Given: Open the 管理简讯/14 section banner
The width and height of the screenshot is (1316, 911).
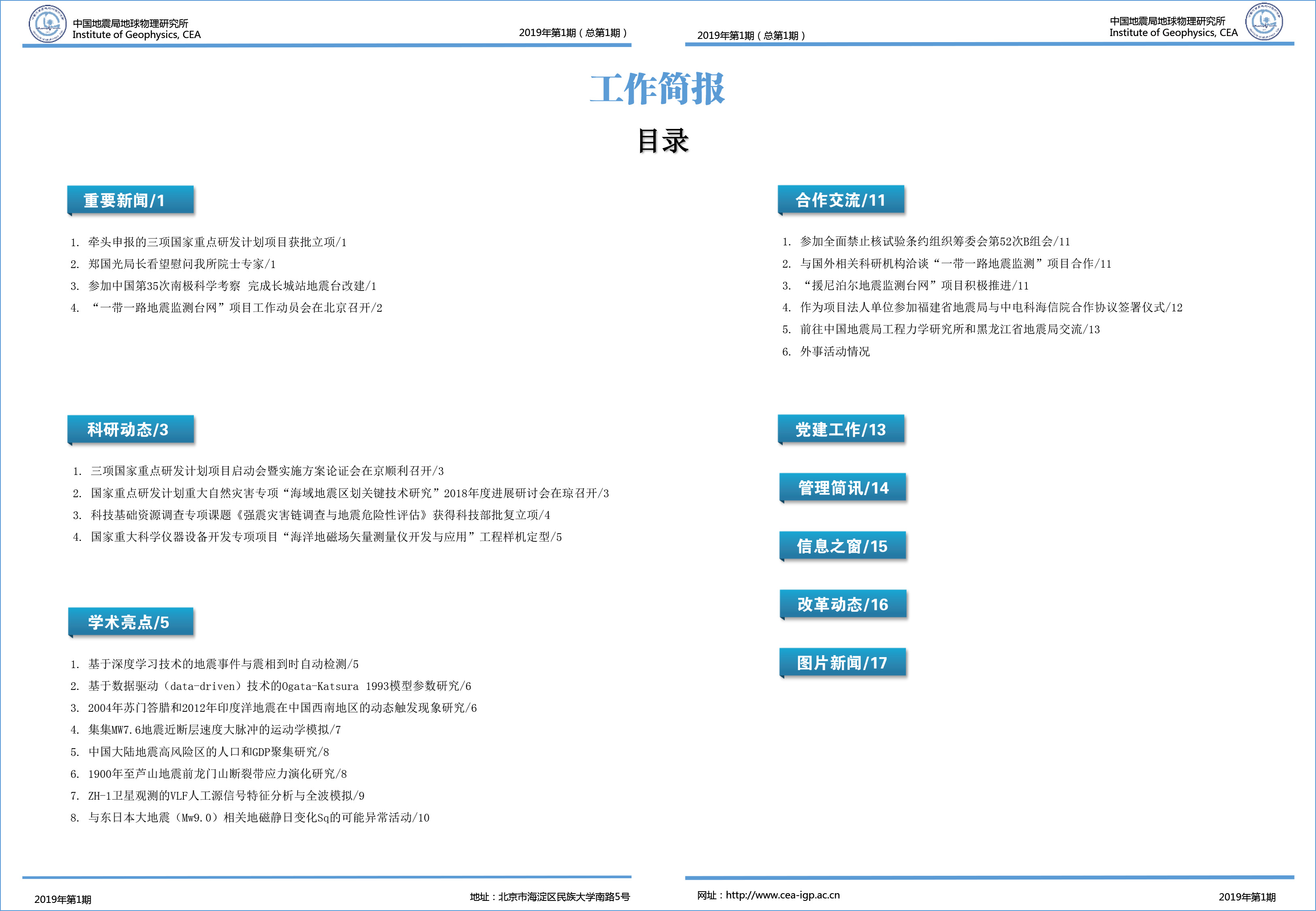Looking at the screenshot, I should pyautogui.click(x=843, y=488).
